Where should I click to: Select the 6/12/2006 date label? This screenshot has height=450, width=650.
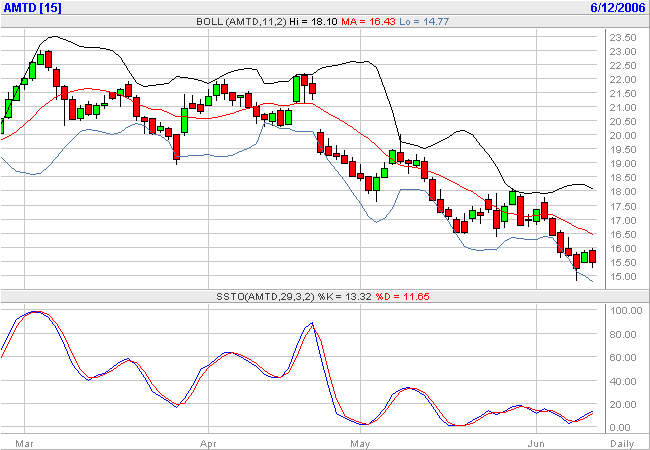pyautogui.click(x=618, y=7)
